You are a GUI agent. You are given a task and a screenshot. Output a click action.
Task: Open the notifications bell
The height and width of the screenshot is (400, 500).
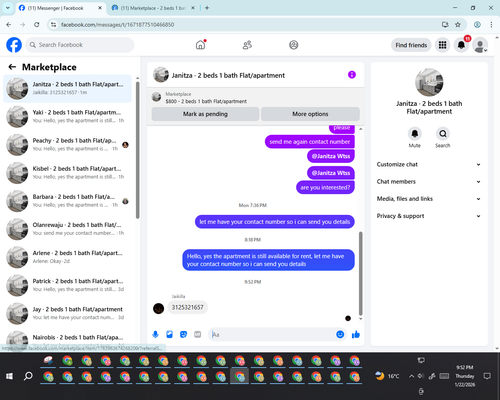point(461,45)
